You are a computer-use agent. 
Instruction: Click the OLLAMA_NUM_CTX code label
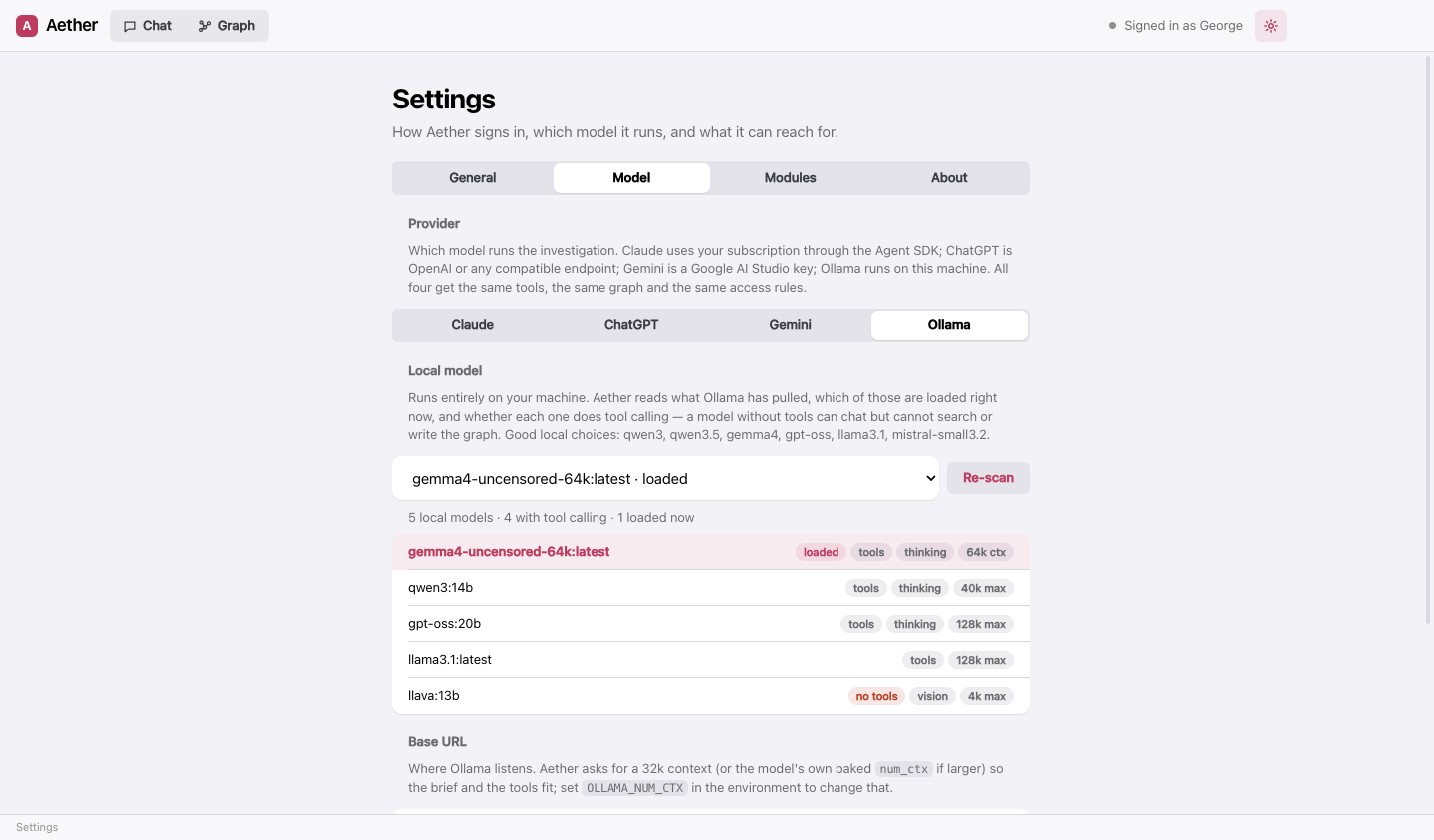click(x=634, y=788)
